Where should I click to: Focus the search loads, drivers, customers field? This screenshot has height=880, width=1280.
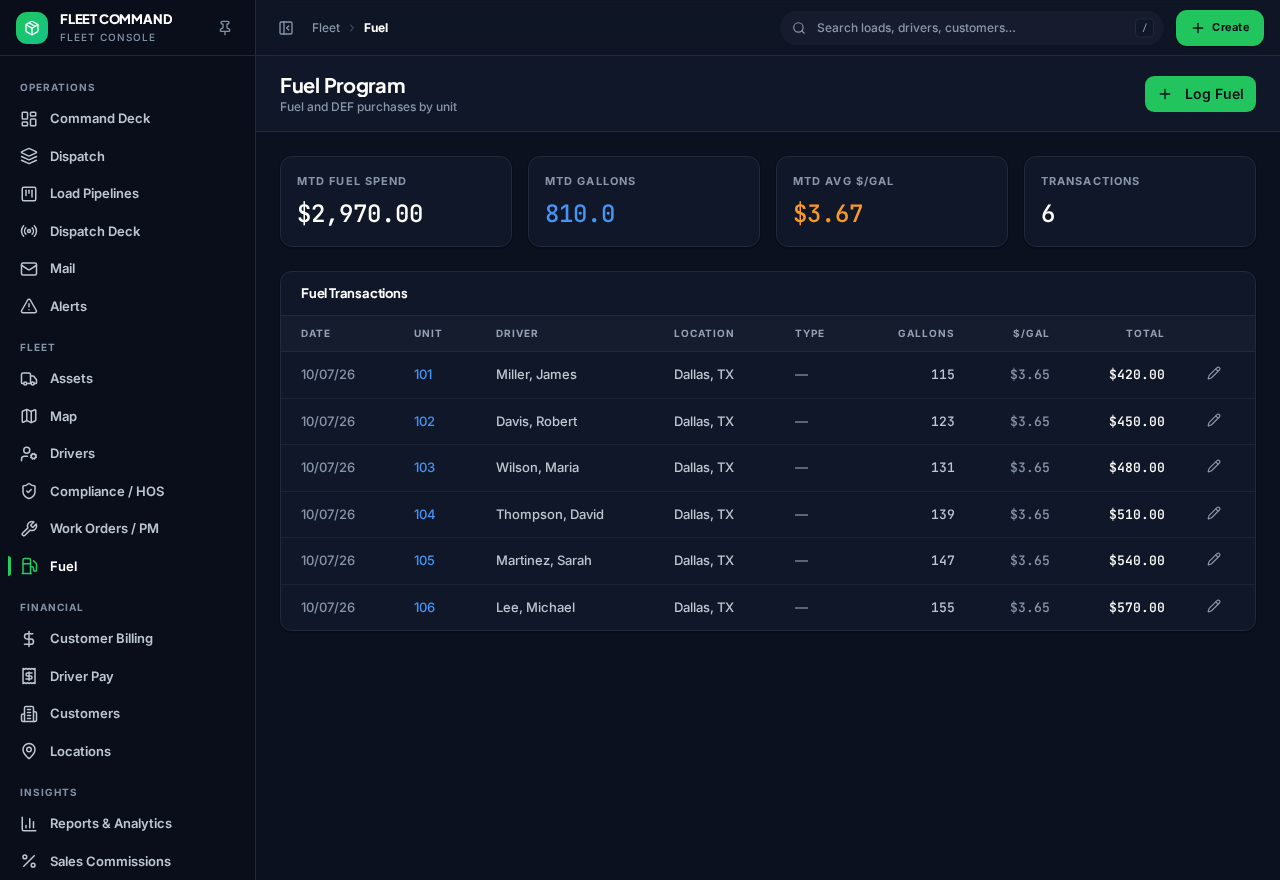tap(972, 28)
